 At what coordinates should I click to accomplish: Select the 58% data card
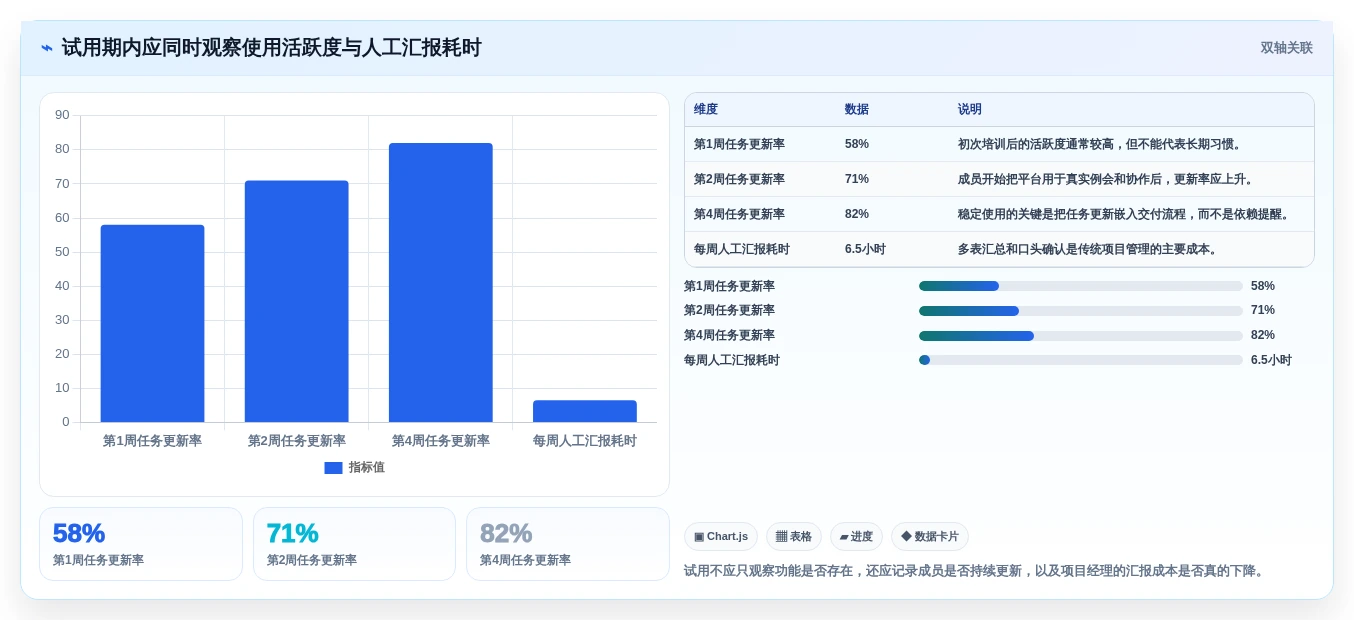pos(141,544)
